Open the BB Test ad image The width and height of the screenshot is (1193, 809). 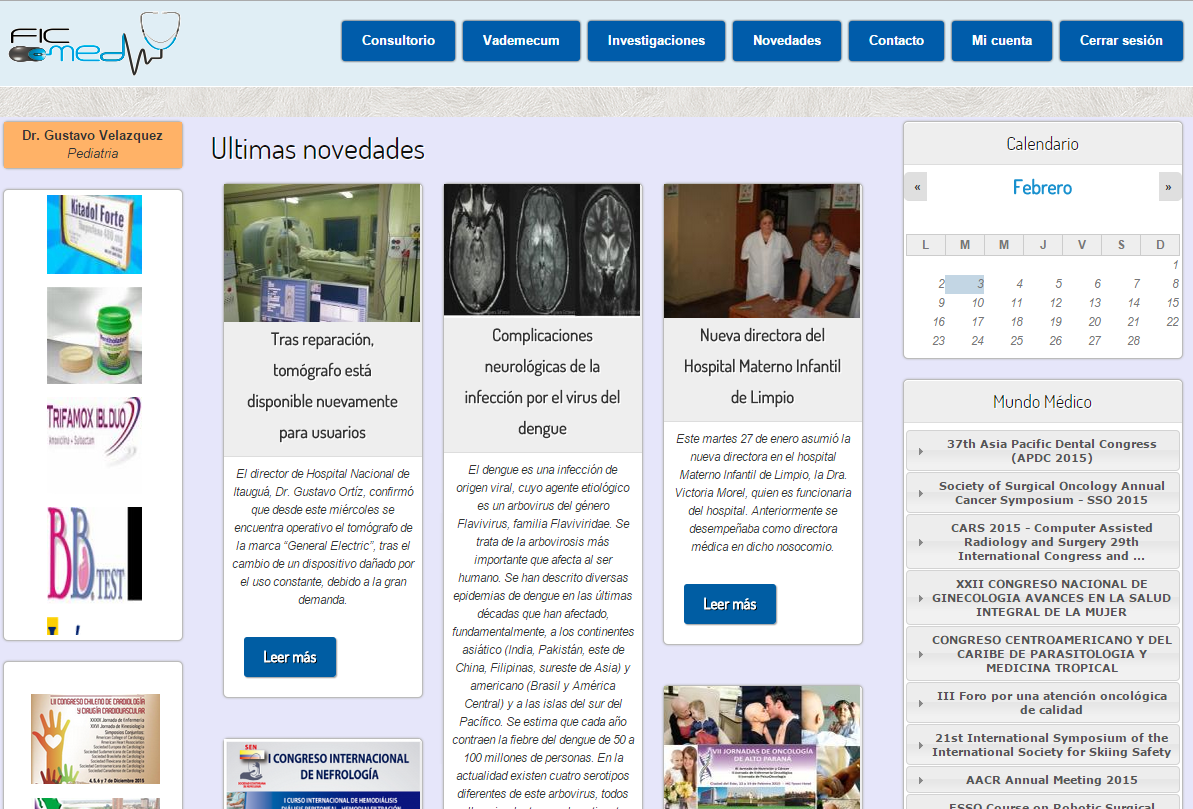pyautogui.click(x=94, y=553)
